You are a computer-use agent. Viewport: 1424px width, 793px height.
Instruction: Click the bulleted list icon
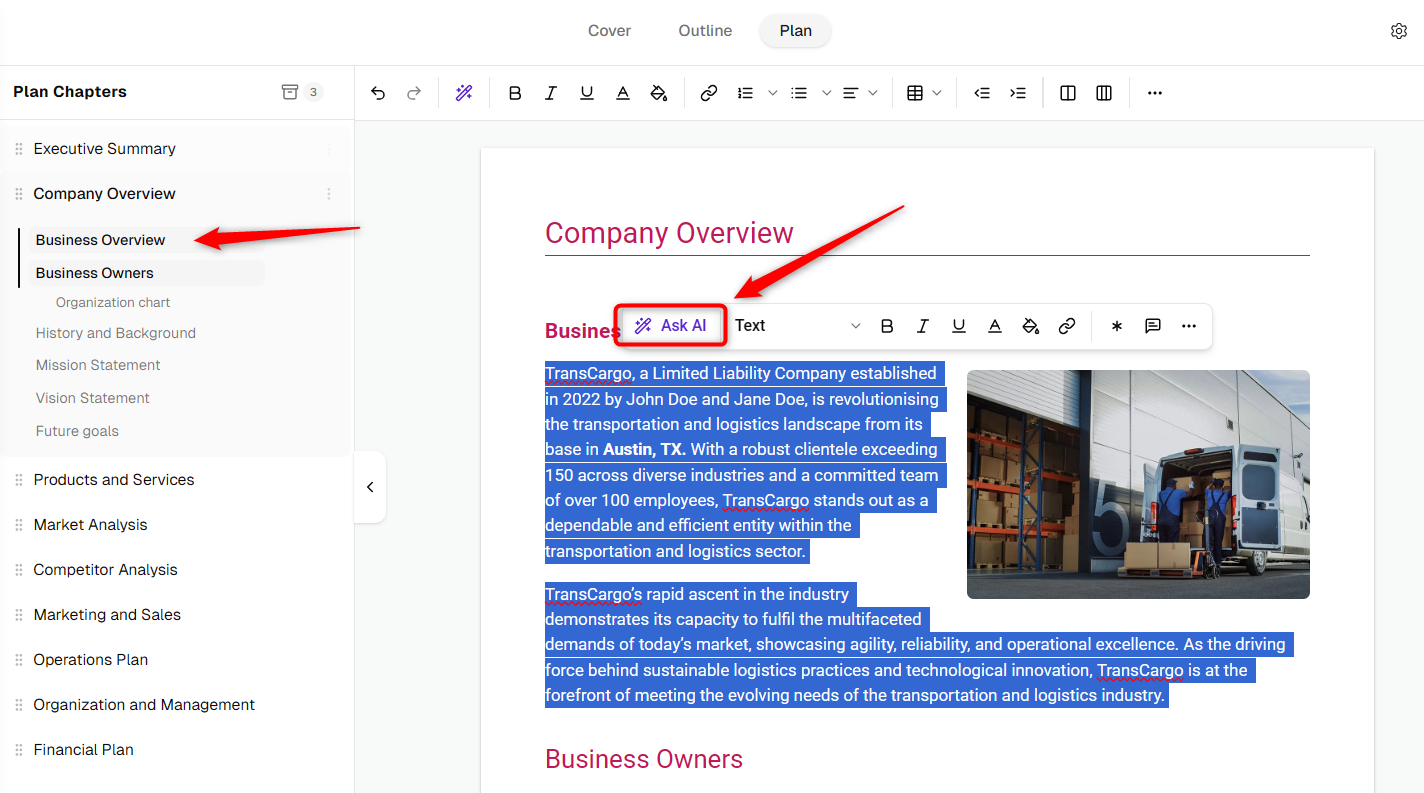(799, 93)
